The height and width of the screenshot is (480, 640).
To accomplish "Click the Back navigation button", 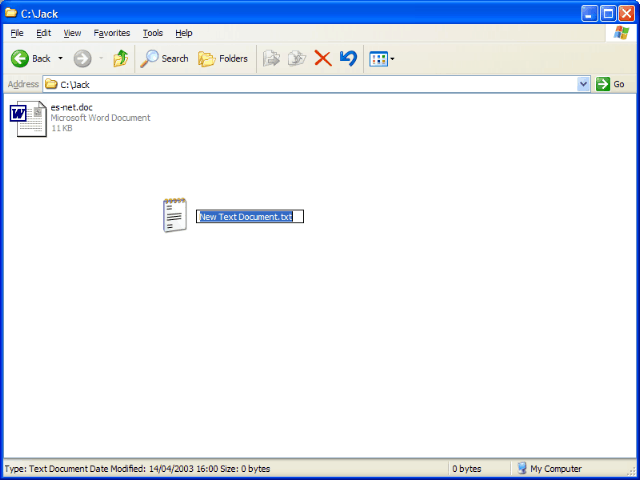I will [30, 58].
